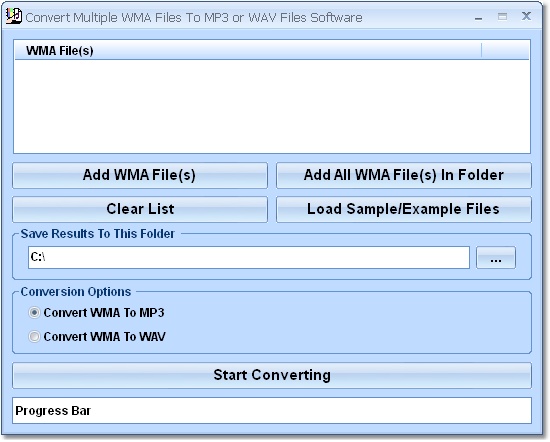This screenshot has width=550, height=442.
Task: Load Sample/Example Files
Action: point(404,209)
